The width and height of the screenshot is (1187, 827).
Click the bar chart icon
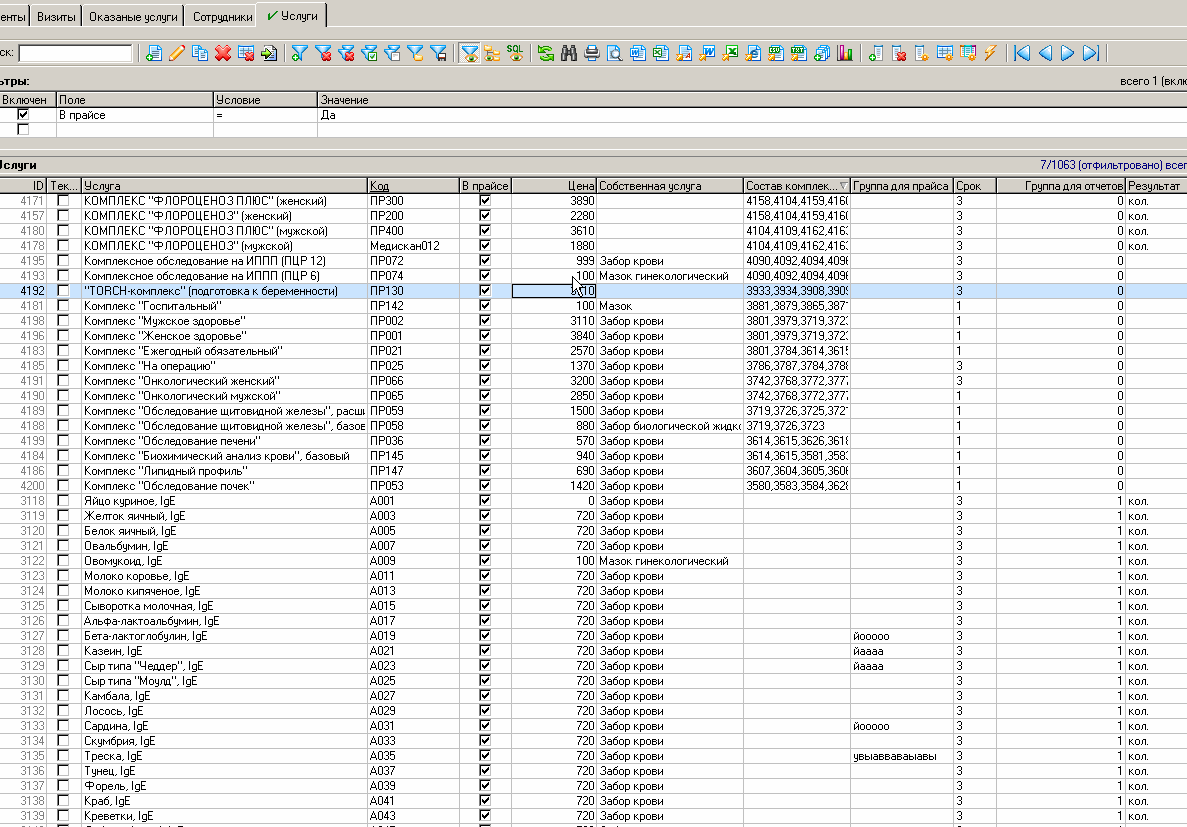pyautogui.click(x=845, y=54)
